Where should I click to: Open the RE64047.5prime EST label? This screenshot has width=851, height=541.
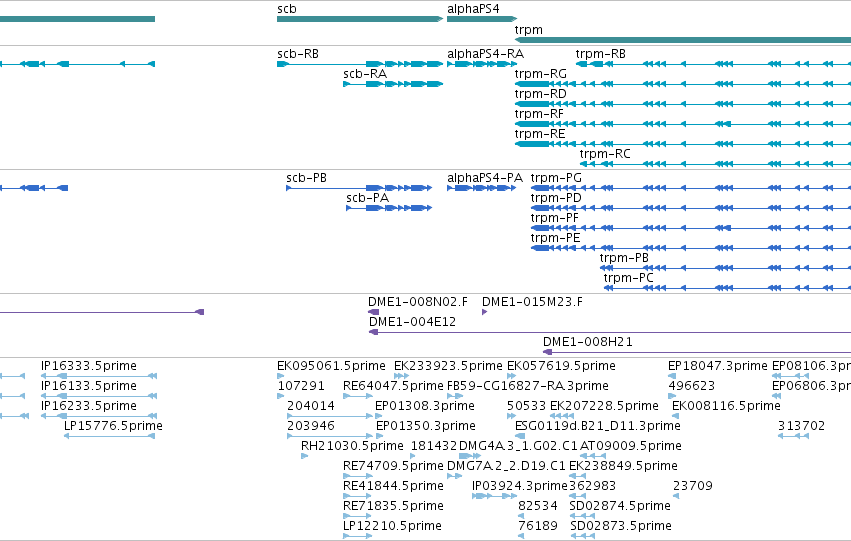point(393,386)
